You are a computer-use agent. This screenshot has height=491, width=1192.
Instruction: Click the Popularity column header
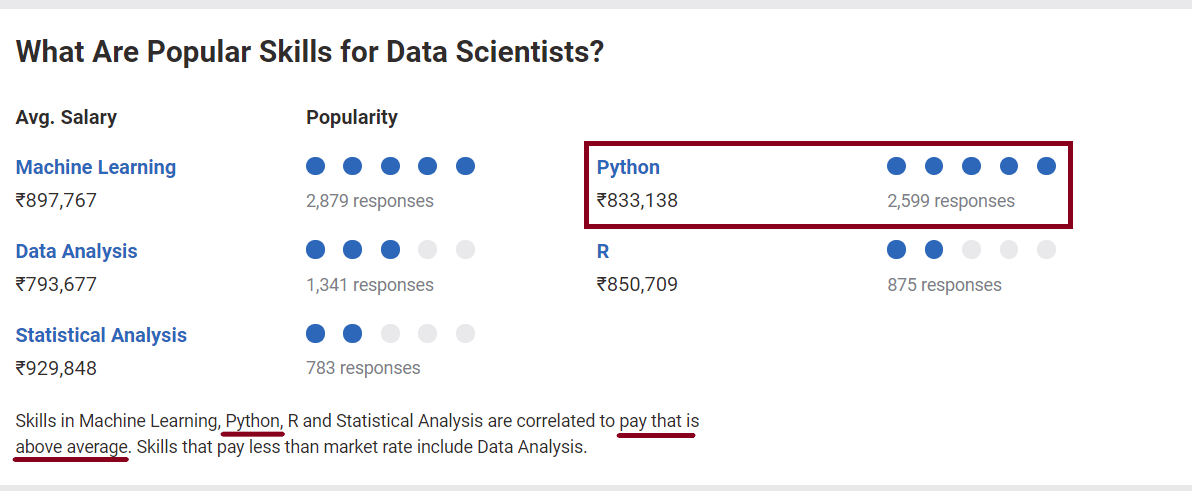click(352, 118)
